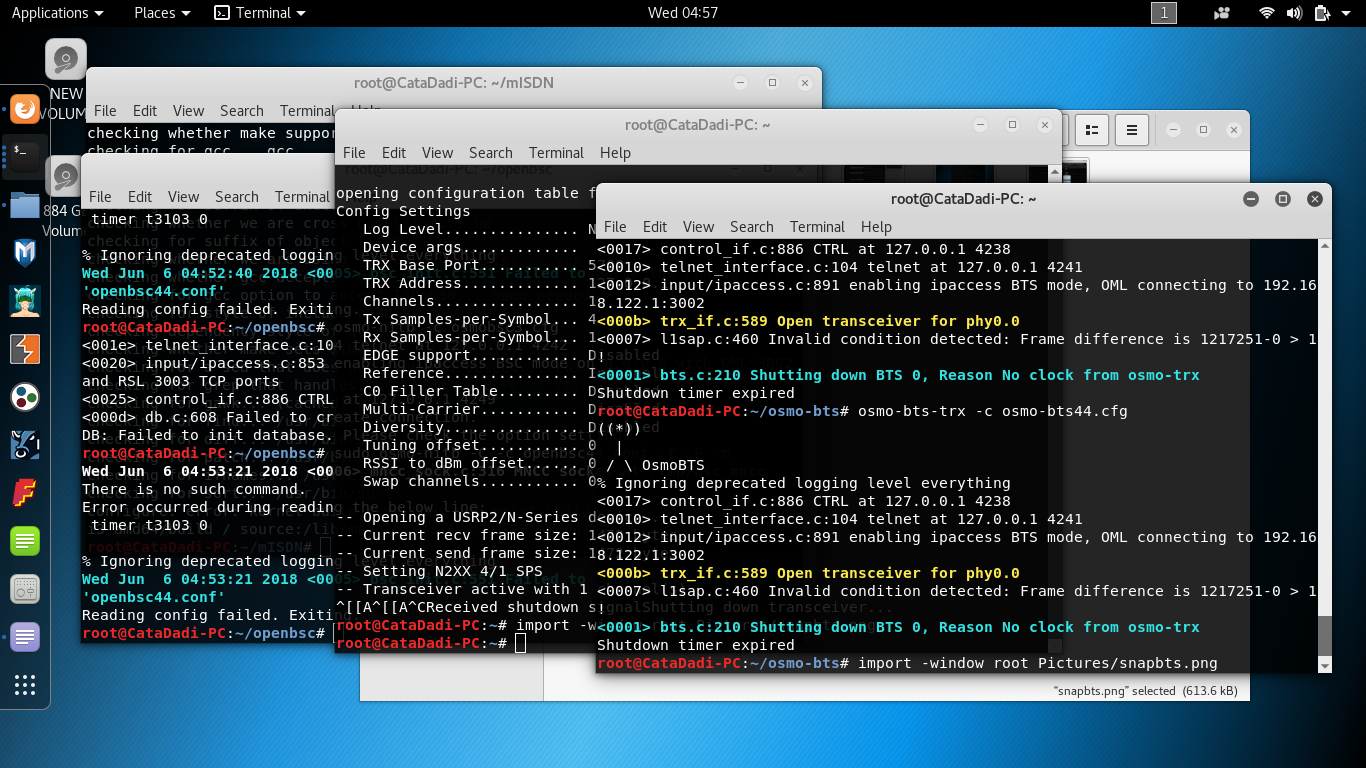Open File menu in the Config Settings terminal
The width and height of the screenshot is (1366, 768).
tap(354, 153)
